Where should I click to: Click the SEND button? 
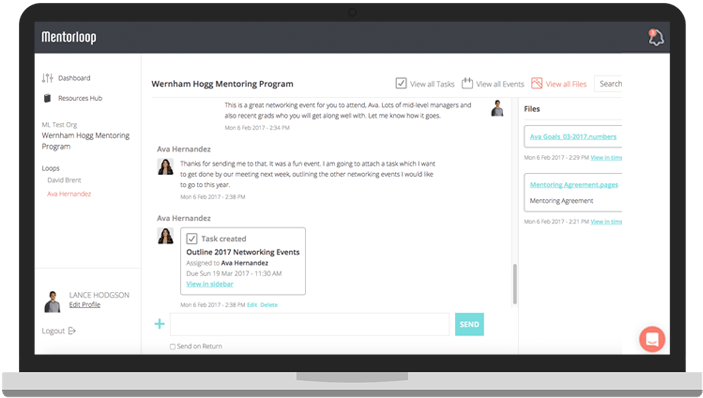[x=469, y=324]
